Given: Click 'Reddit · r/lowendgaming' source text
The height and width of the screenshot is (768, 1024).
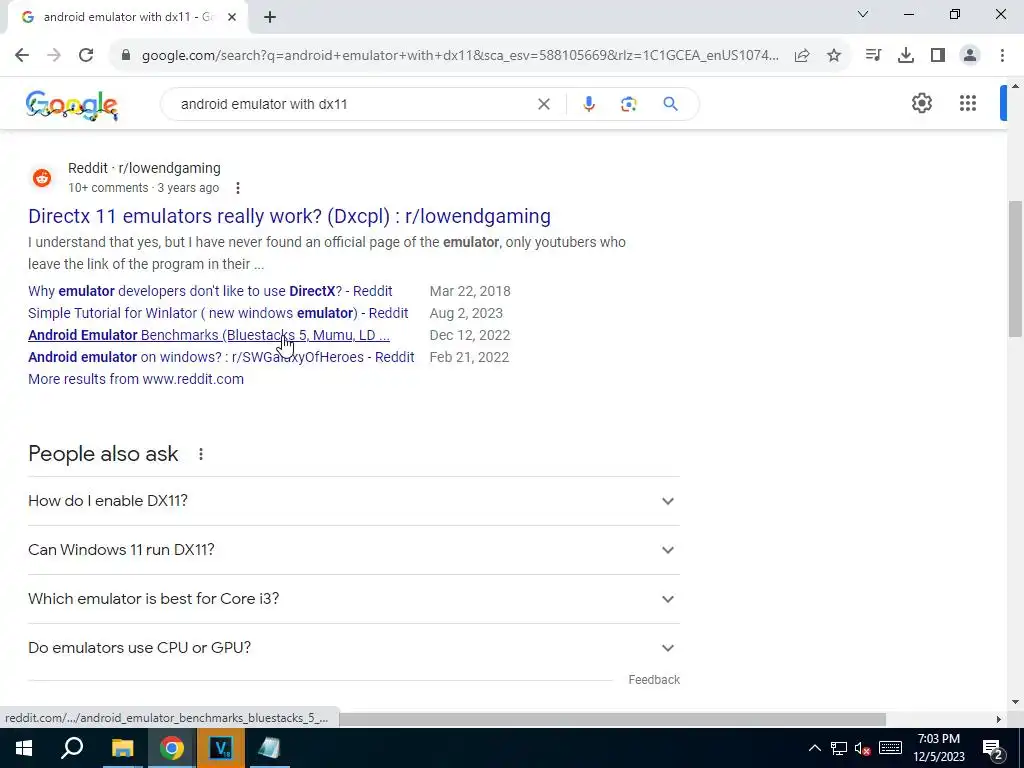Looking at the screenshot, I should coord(144,168).
